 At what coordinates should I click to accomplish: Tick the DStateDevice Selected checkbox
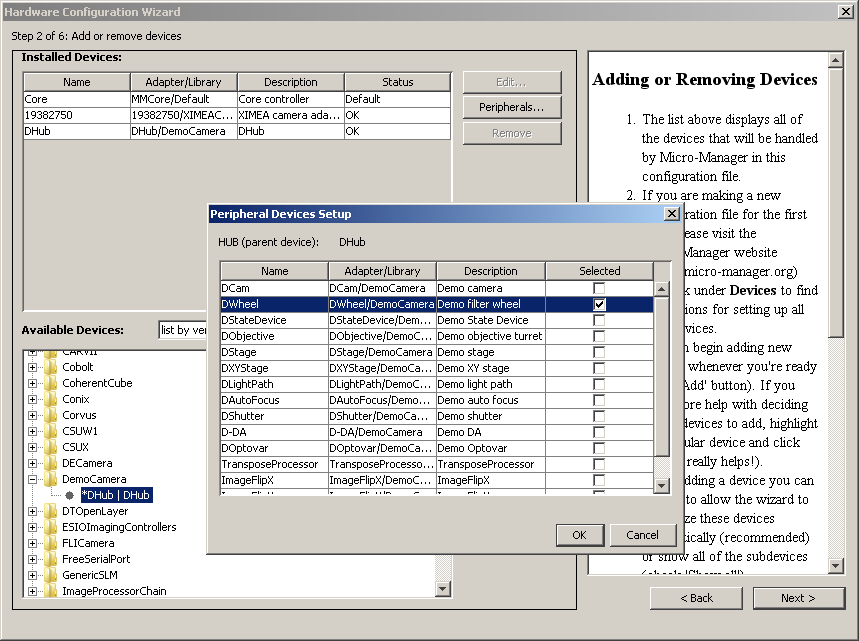click(599, 320)
